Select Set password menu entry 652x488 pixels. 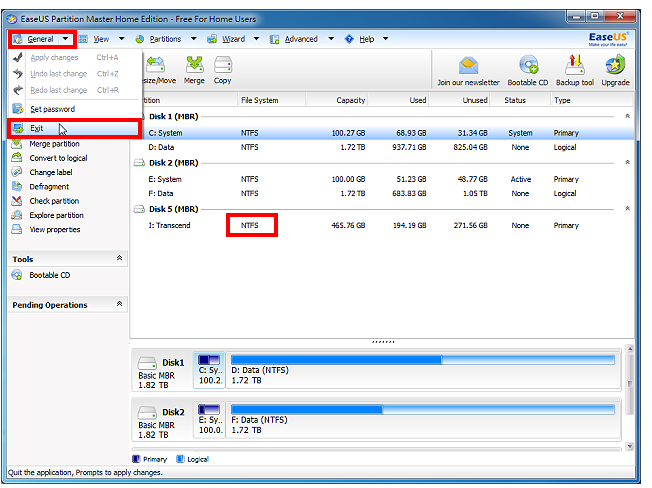pos(74,109)
